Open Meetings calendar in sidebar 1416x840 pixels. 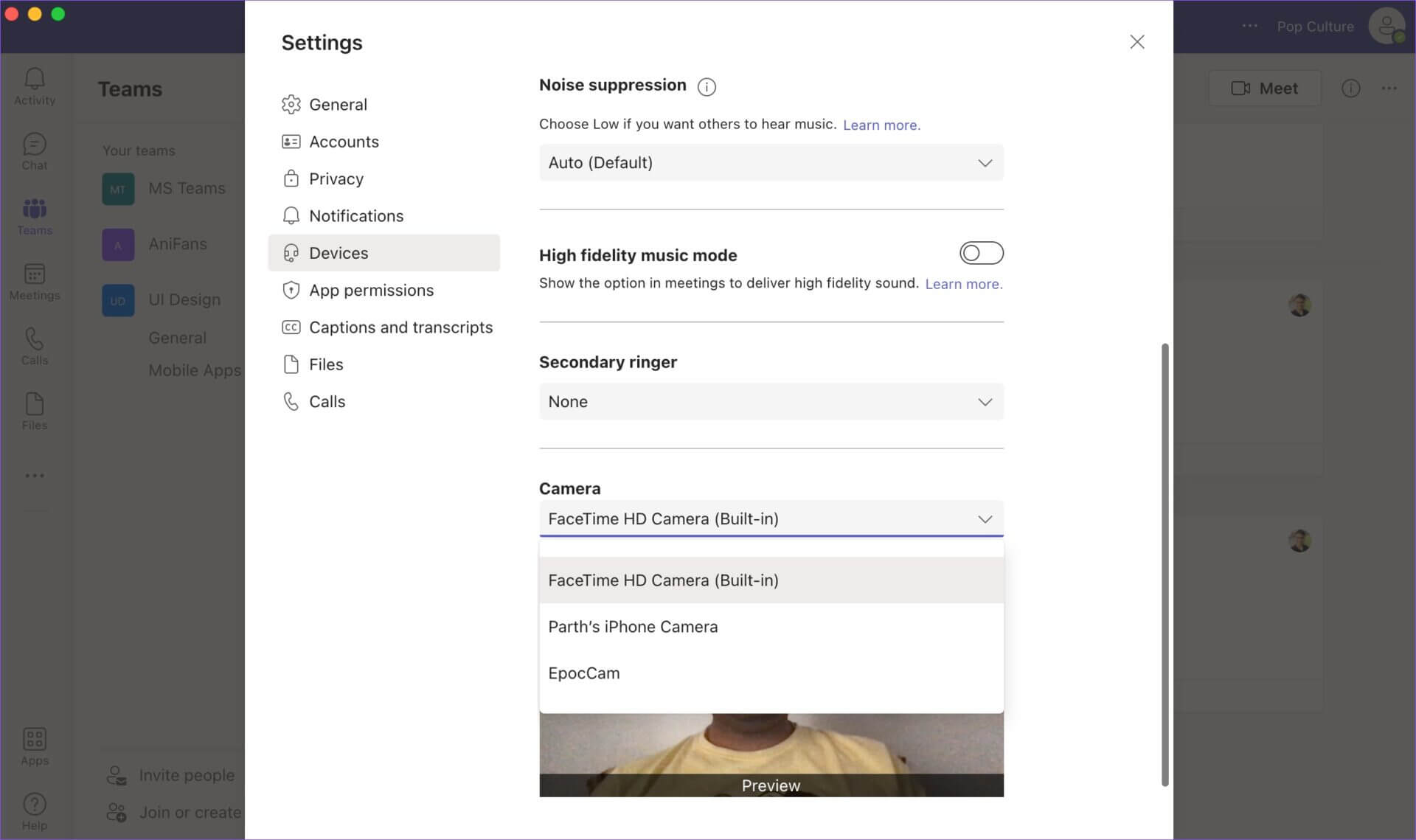pyautogui.click(x=35, y=282)
